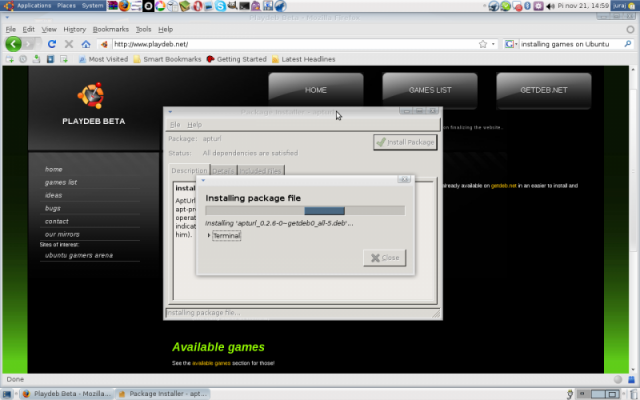Click the show desktop taskbar button
The image size is (640, 400).
[x=7, y=394]
